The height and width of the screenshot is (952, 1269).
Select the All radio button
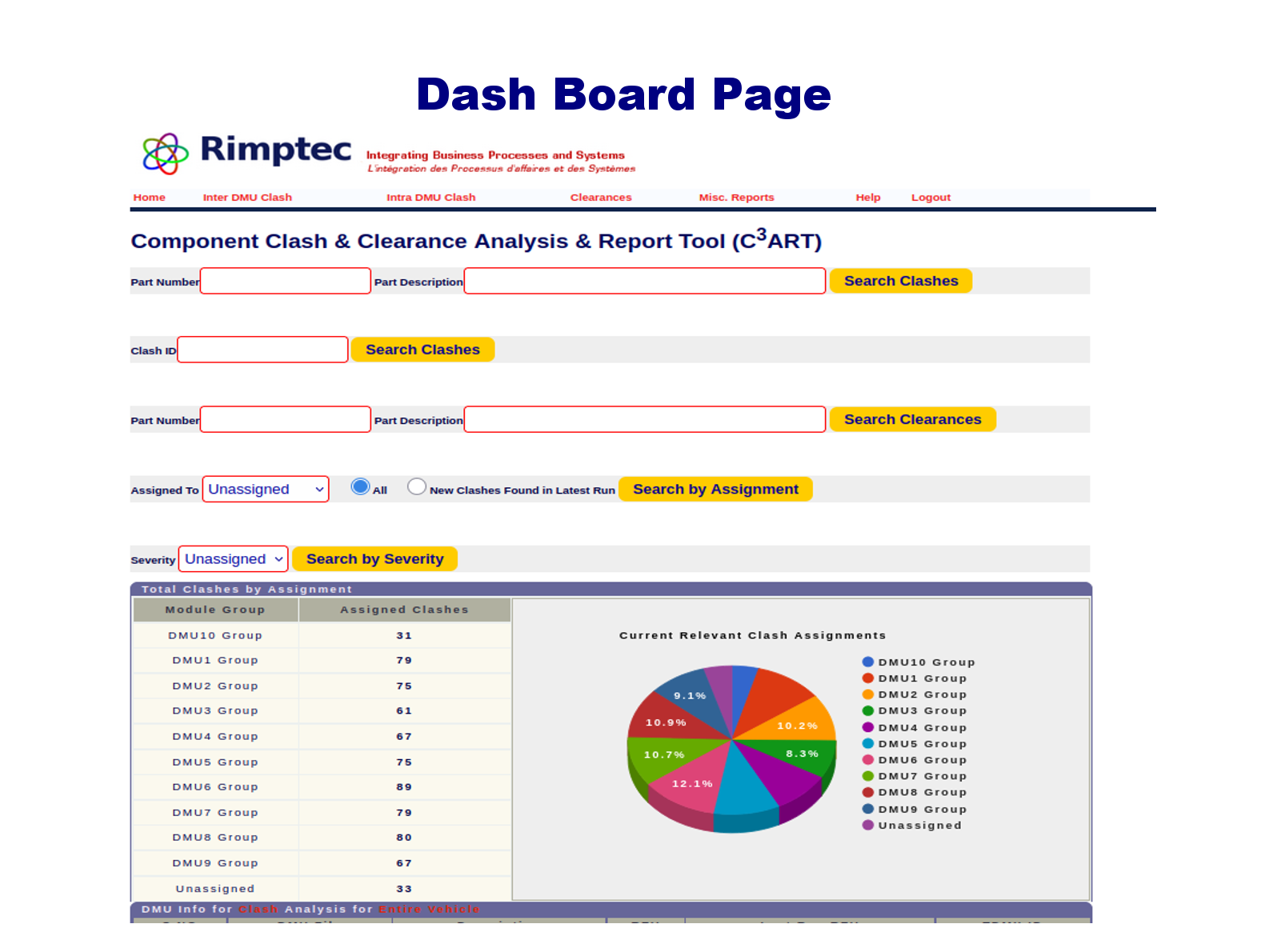(360, 487)
